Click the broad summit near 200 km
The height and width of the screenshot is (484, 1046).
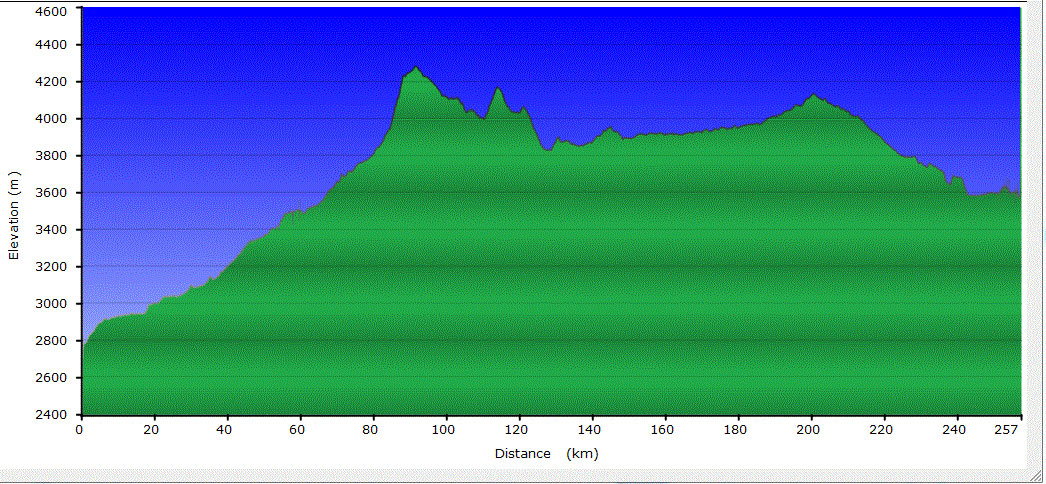[x=813, y=95]
